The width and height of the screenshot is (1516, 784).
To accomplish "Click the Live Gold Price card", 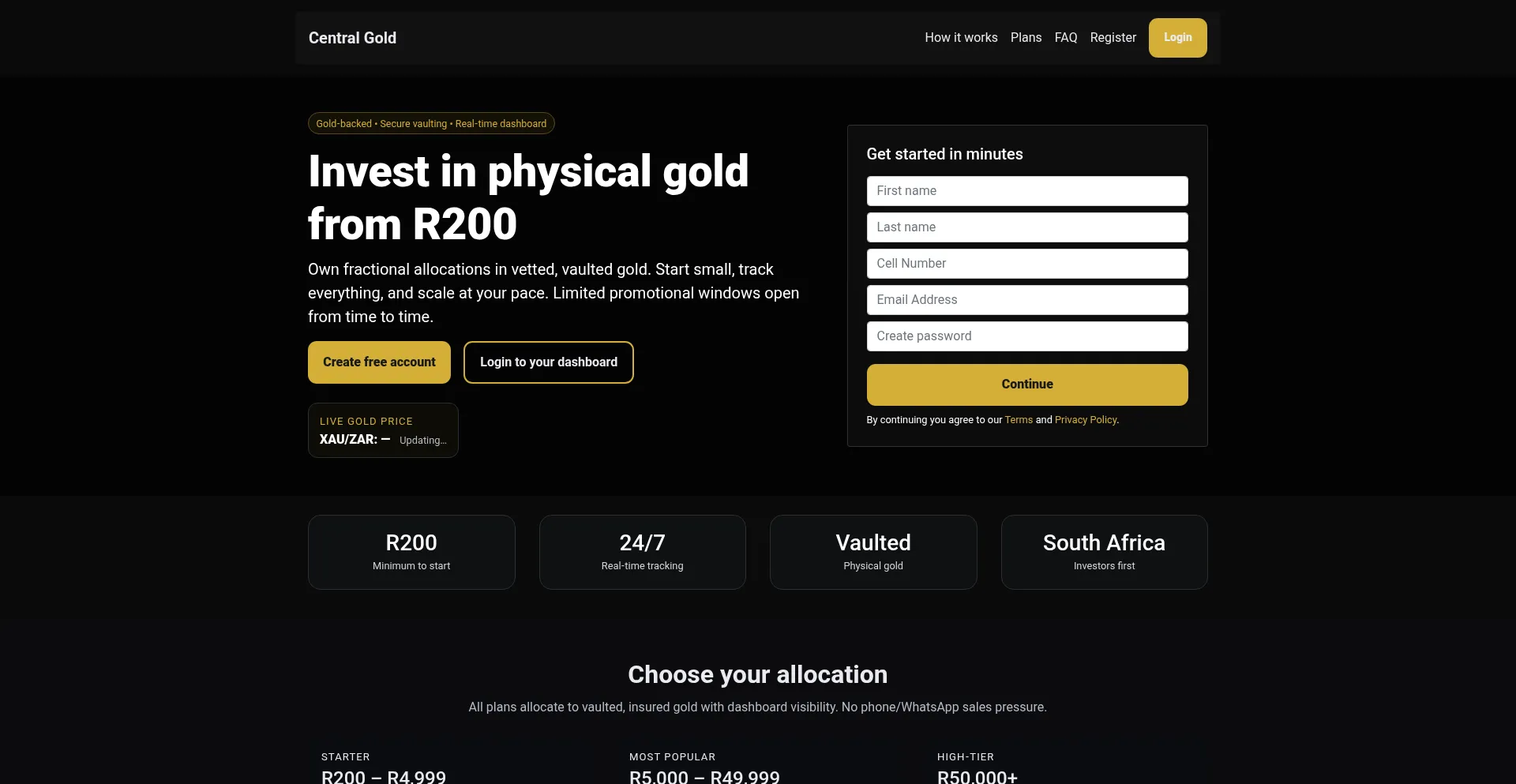I will pyautogui.click(x=383, y=430).
